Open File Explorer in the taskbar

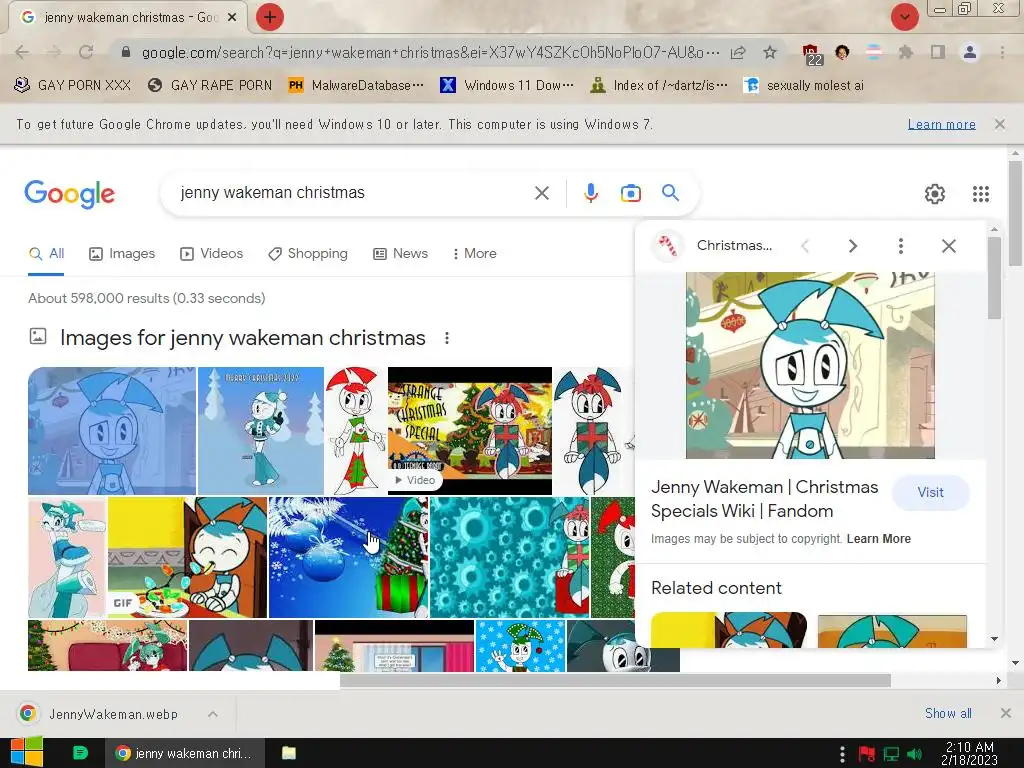pyautogui.click(x=289, y=753)
